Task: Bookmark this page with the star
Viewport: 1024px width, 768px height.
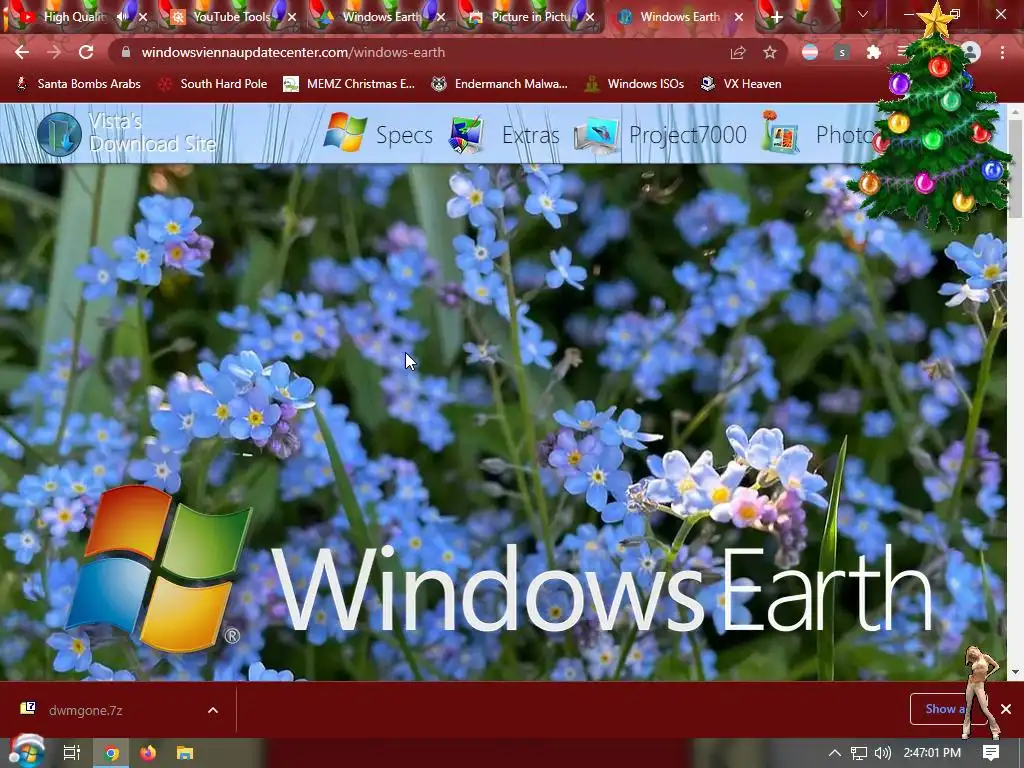Action: (770, 52)
